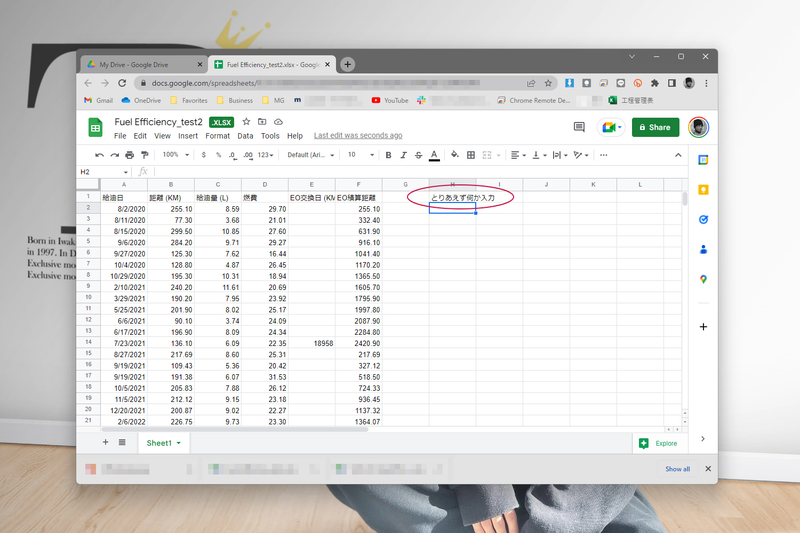The height and width of the screenshot is (533, 800).
Task: Open Keep in side panel
Action: 703,190
